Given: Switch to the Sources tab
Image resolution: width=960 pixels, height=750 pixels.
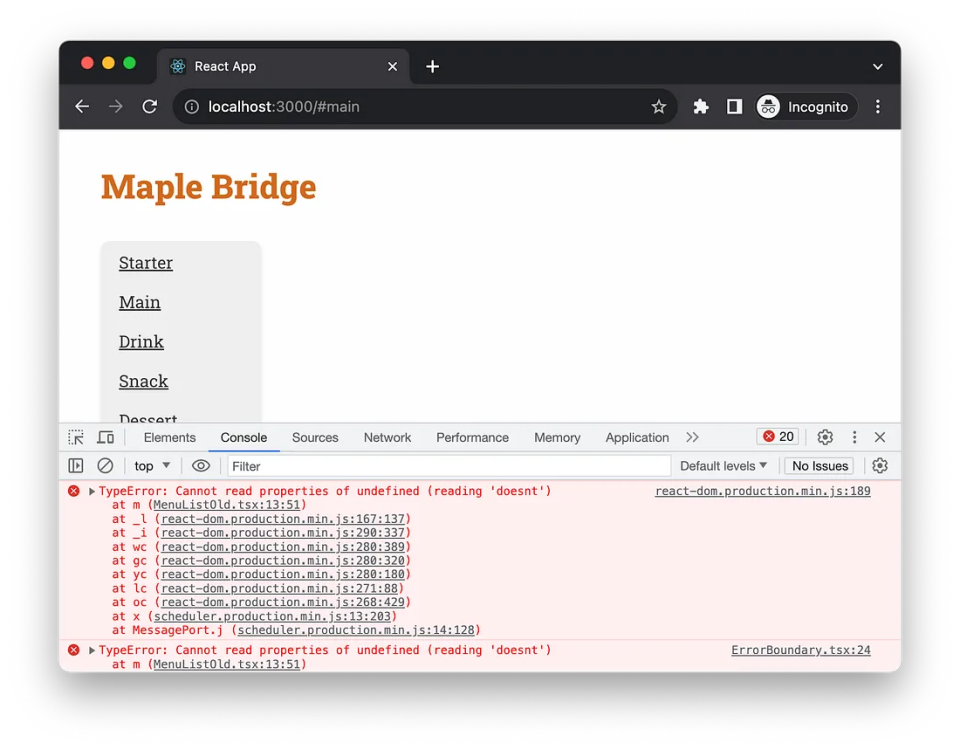Looking at the screenshot, I should pyautogui.click(x=315, y=437).
